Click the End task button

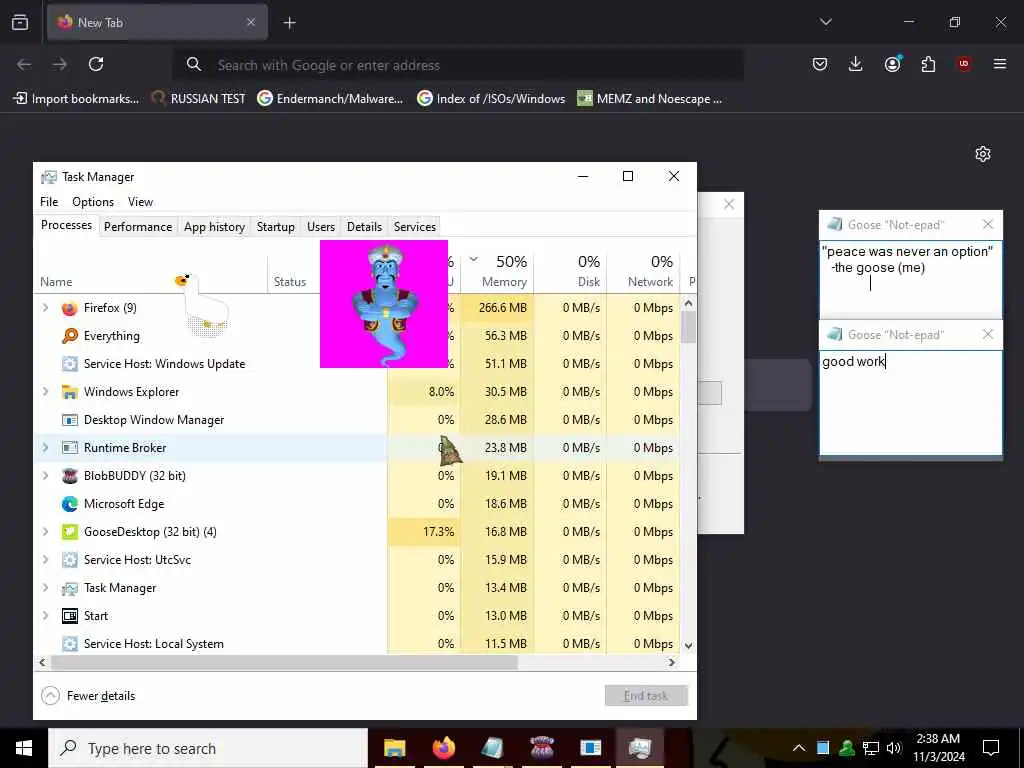click(x=646, y=696)
